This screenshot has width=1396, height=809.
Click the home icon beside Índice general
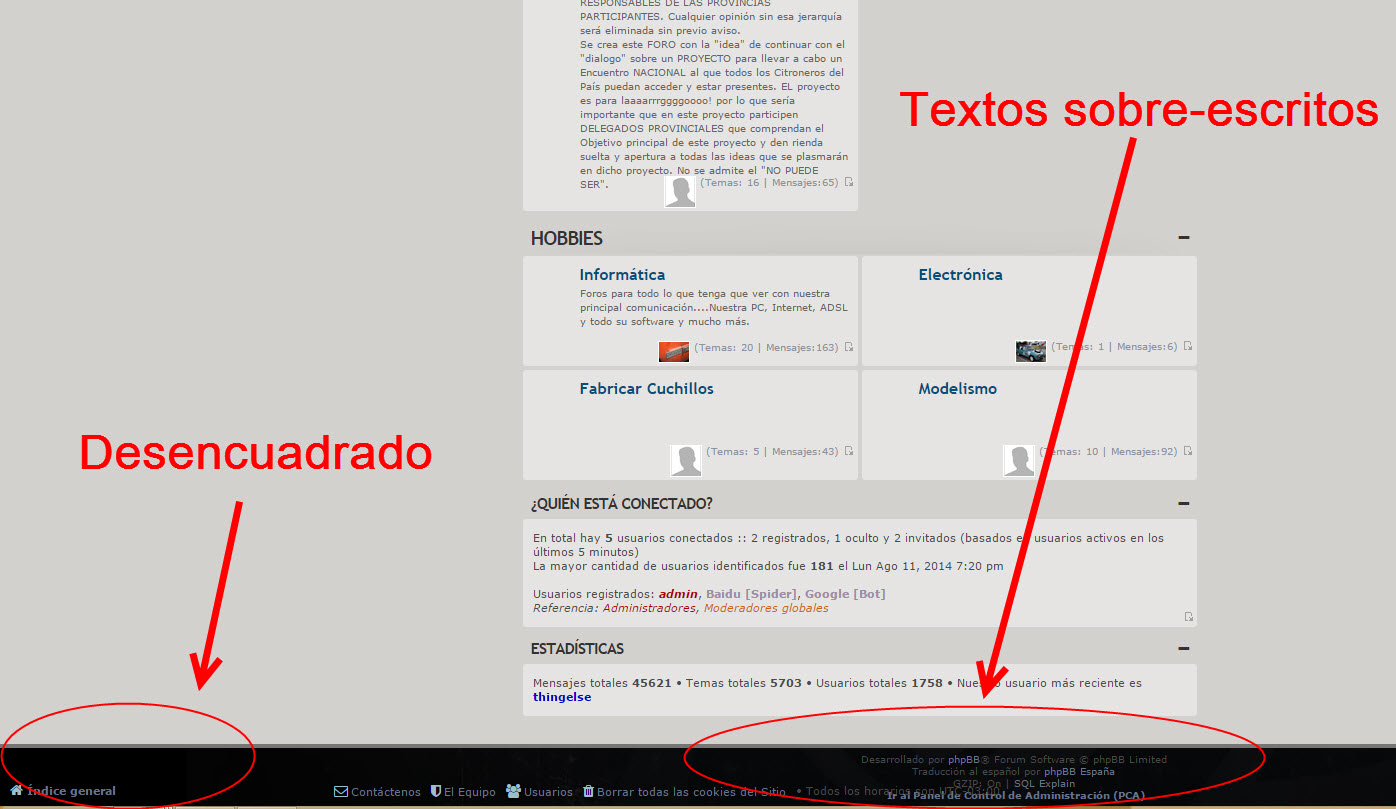coord(16,790)
